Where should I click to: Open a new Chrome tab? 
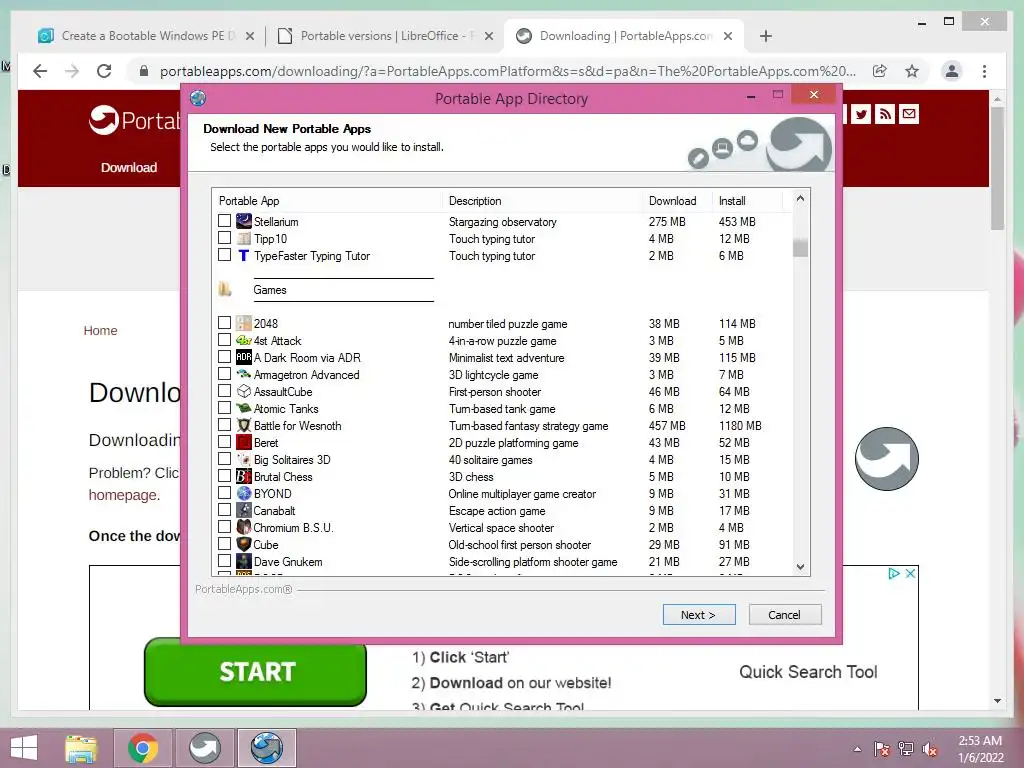(x=766, y=36)
